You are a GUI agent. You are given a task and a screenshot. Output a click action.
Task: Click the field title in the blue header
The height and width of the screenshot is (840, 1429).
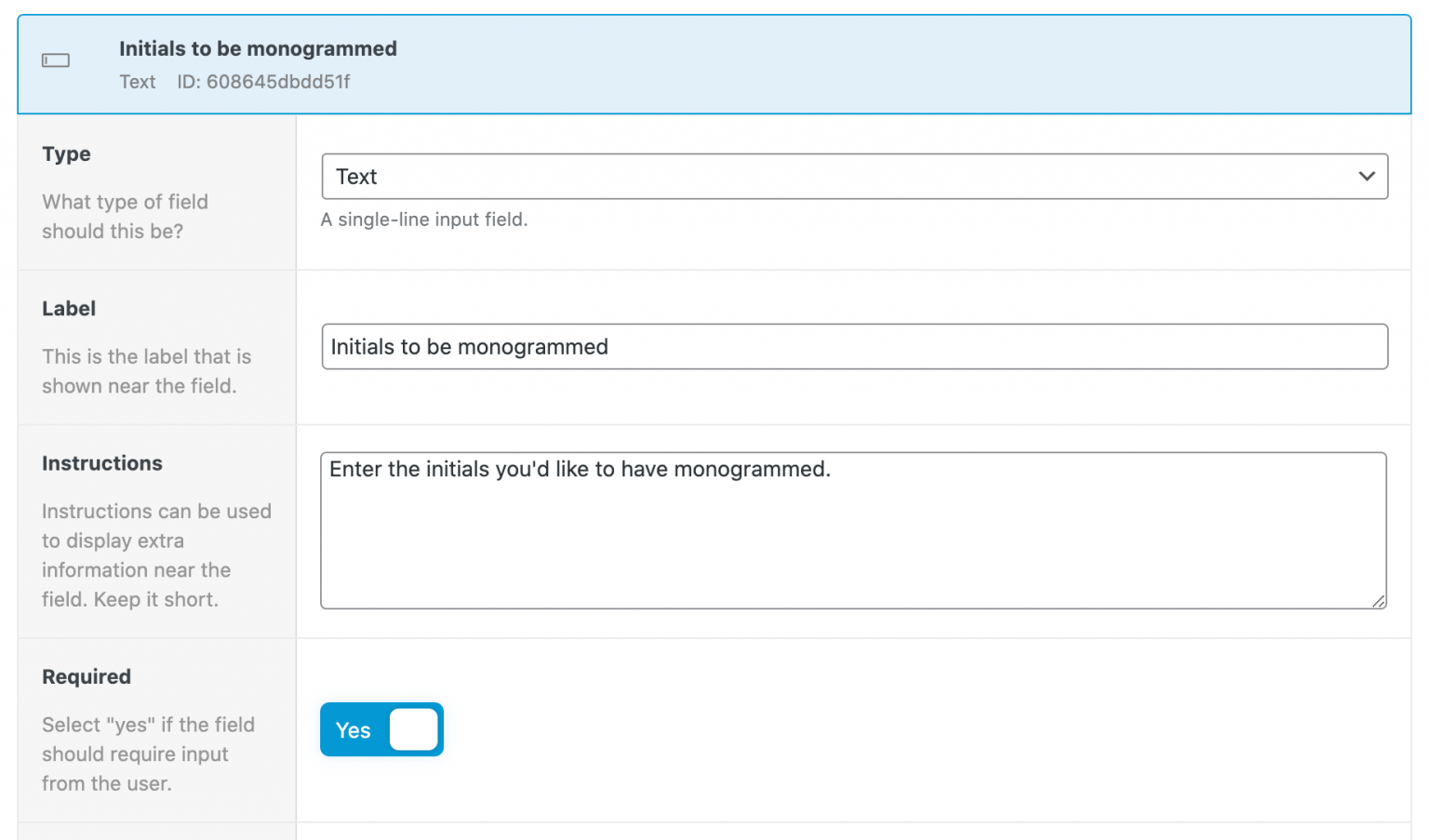click(259, 48)
